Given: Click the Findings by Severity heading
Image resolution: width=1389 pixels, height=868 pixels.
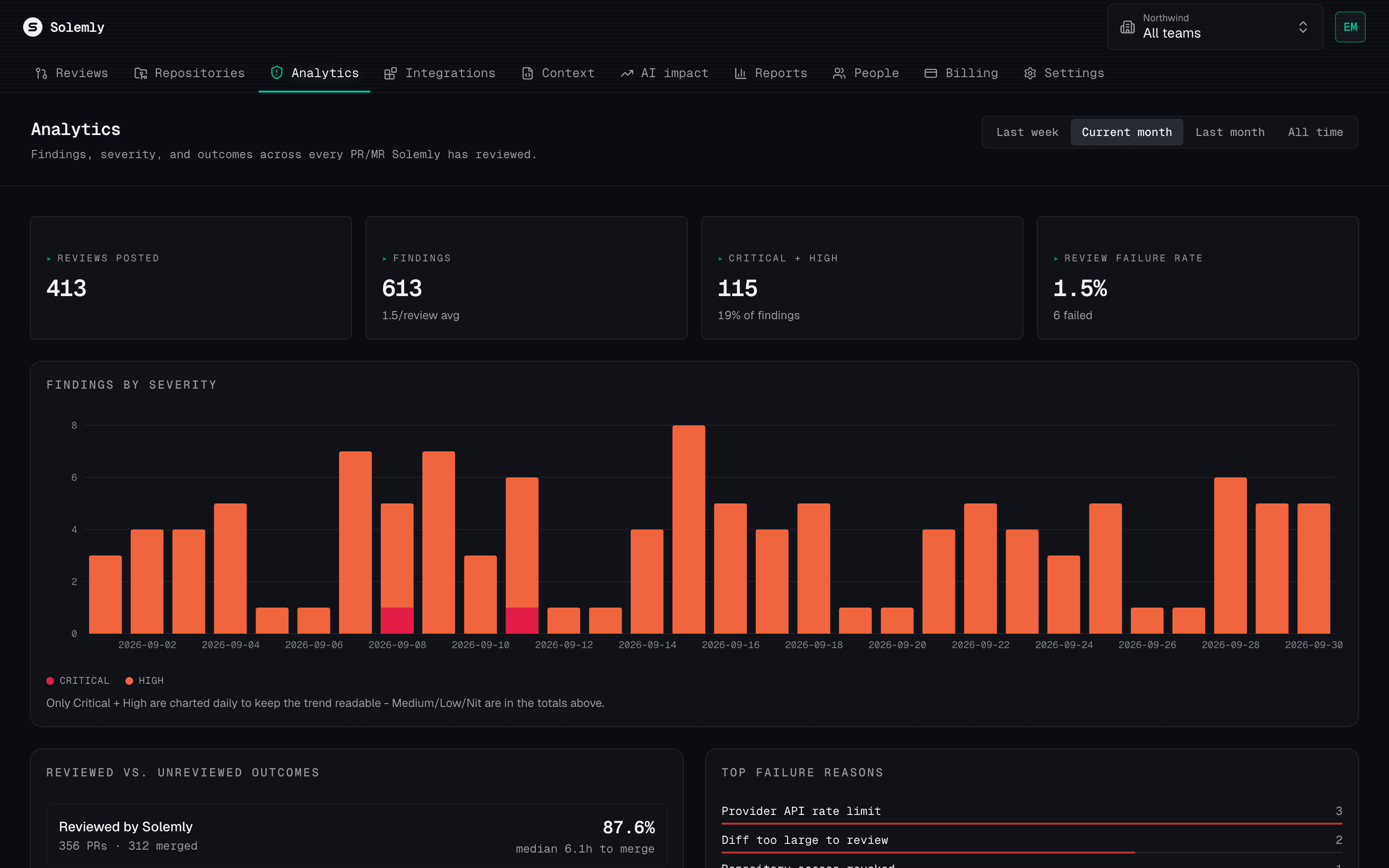Looking at the screenshot, I should pos(132,385).
